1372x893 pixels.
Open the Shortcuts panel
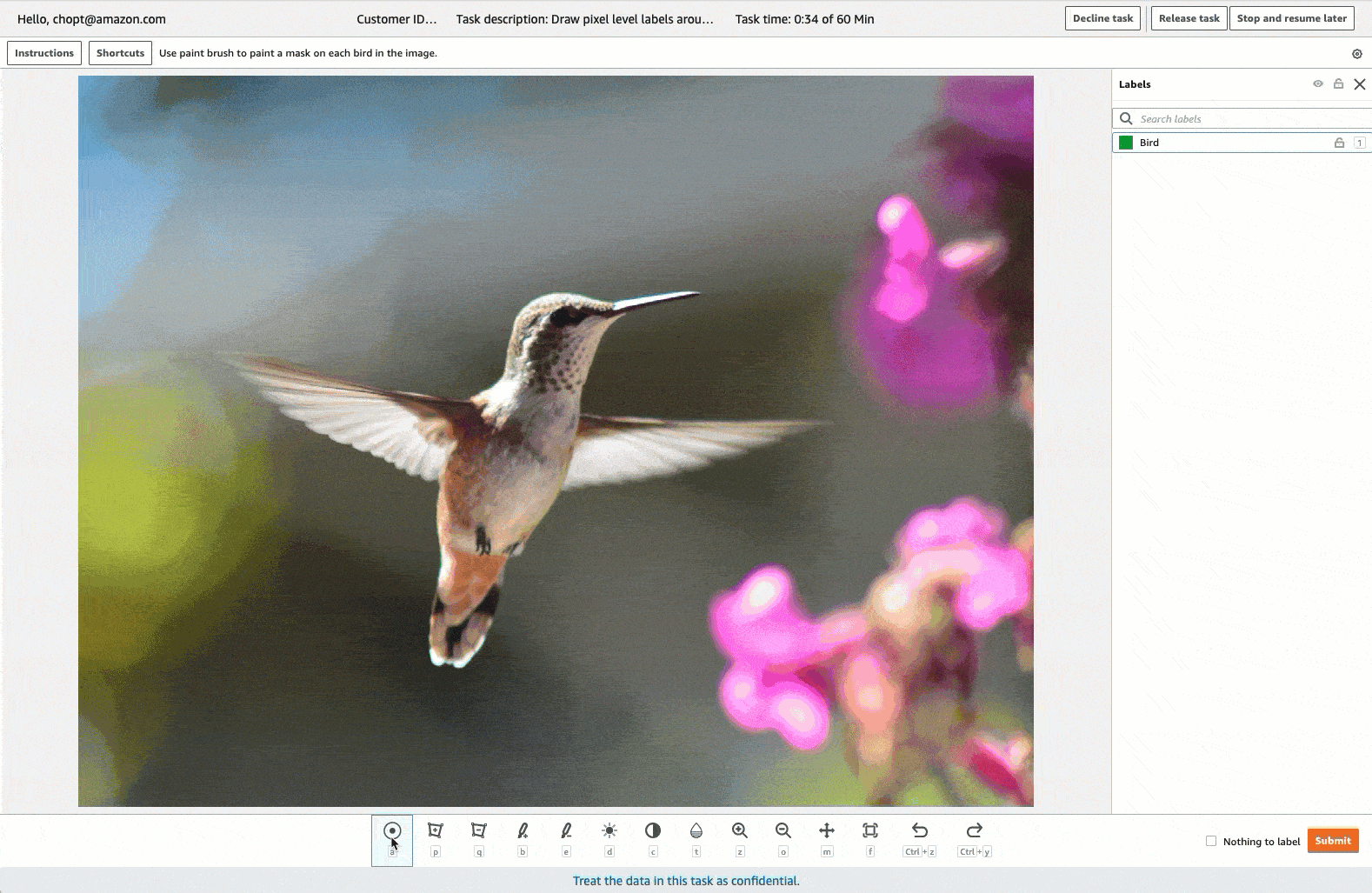point(120,53)
